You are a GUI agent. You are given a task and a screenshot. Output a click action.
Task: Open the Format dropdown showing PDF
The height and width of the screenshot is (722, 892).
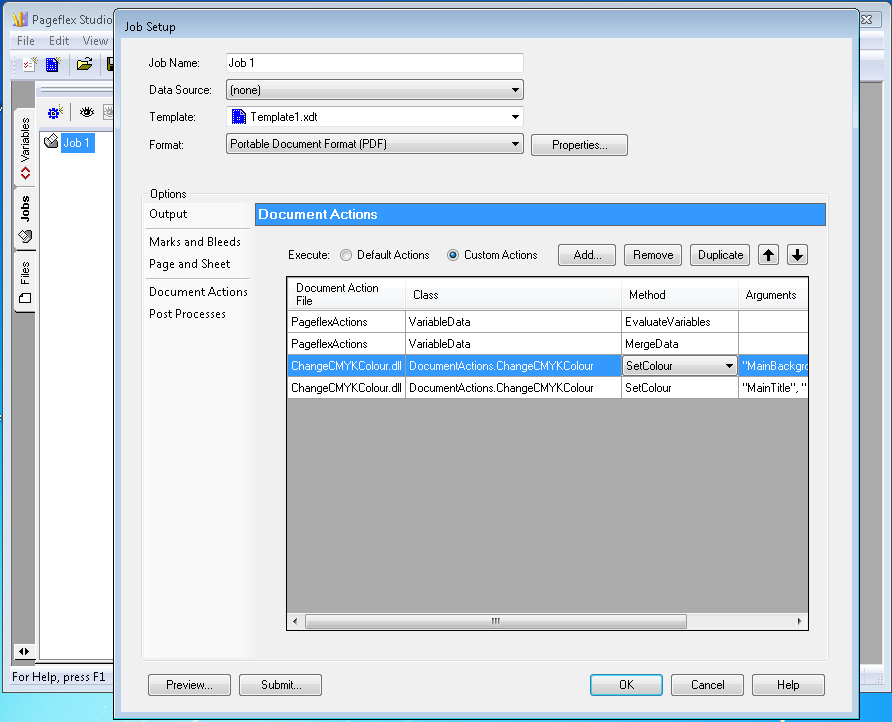(375, 144)
